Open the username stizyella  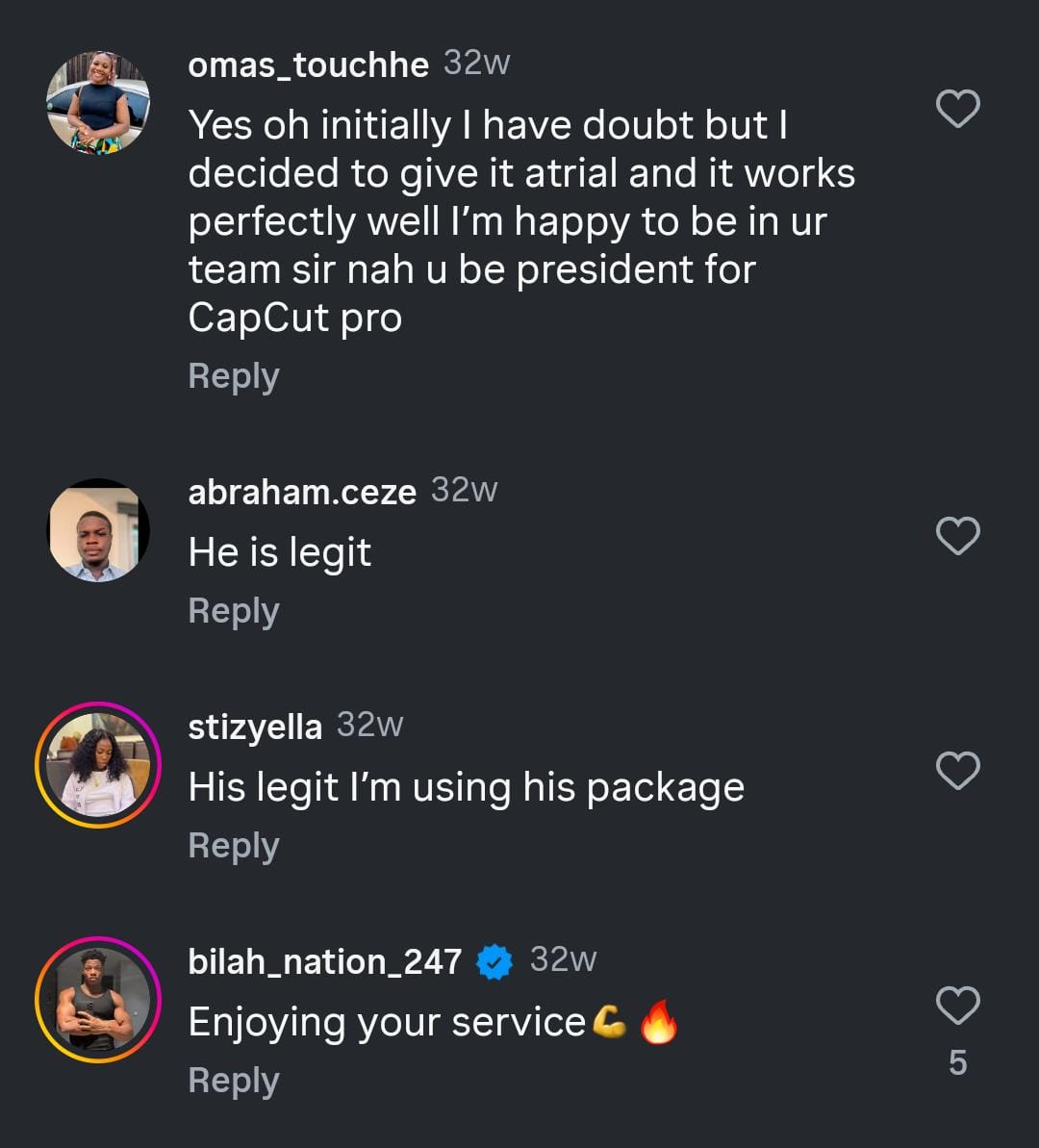[x=255, y=727]
